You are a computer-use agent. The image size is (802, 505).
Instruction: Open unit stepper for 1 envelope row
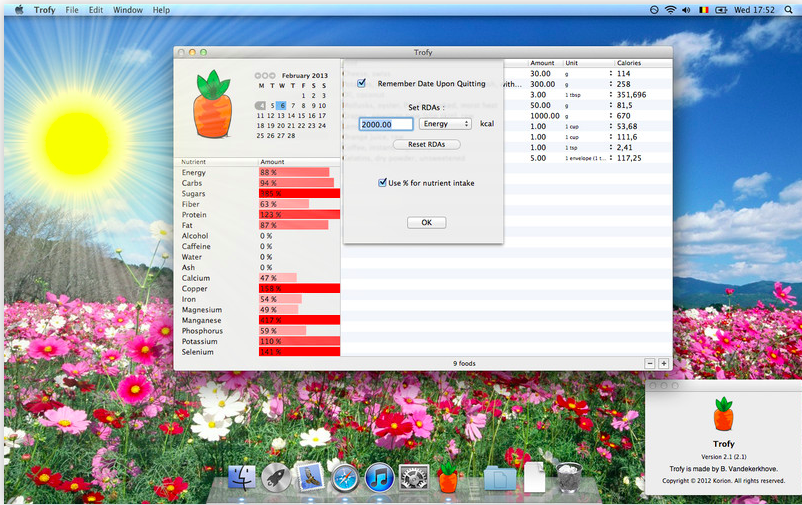pos(611,158)
